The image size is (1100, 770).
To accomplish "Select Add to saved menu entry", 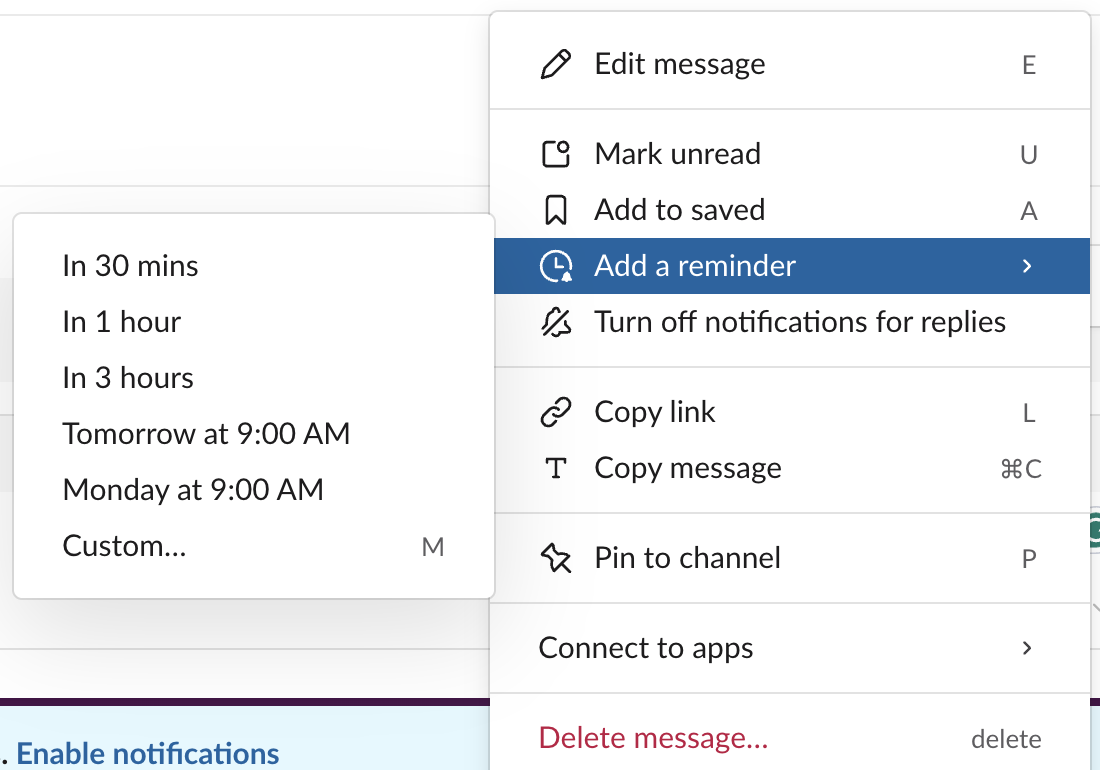I will tap(790, 210).
